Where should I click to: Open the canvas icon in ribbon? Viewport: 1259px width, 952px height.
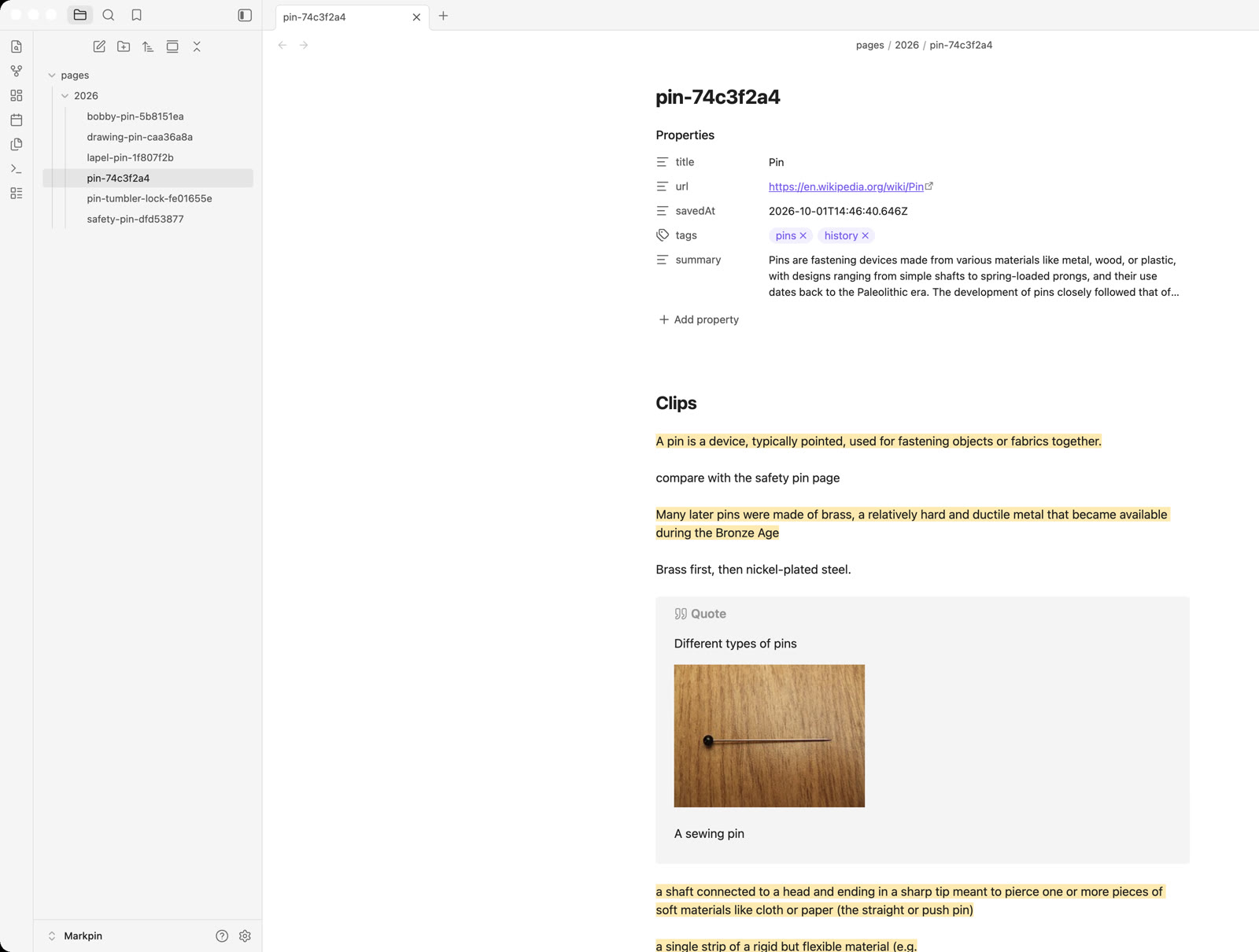(17, 95)
